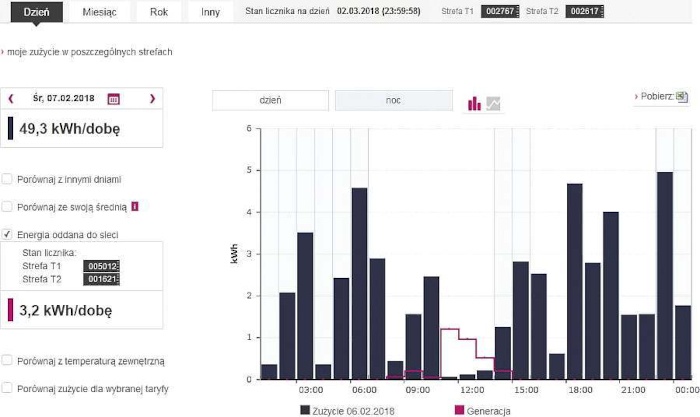700x417 pixels.
Task: Click the Generacja legend marker
Action: click(x=459, y=410)
